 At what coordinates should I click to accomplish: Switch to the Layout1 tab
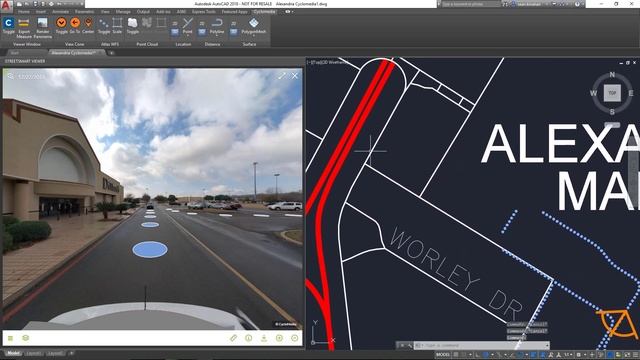pos(34,353)
